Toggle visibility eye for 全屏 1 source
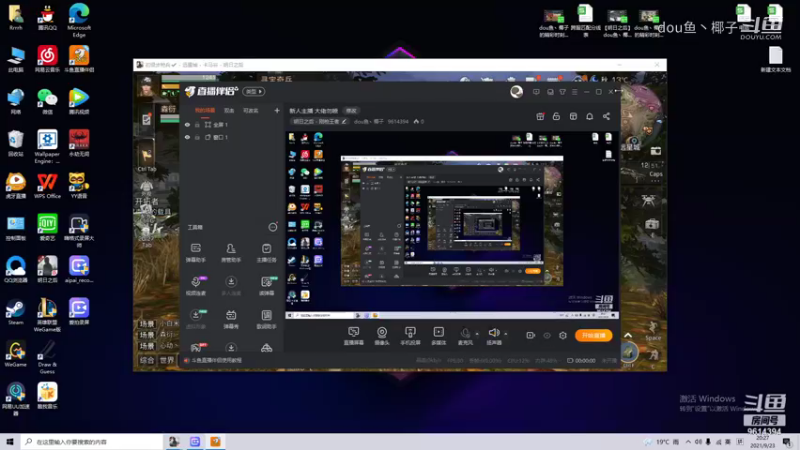The image size is (800, 450). click(x=187, y=124)
